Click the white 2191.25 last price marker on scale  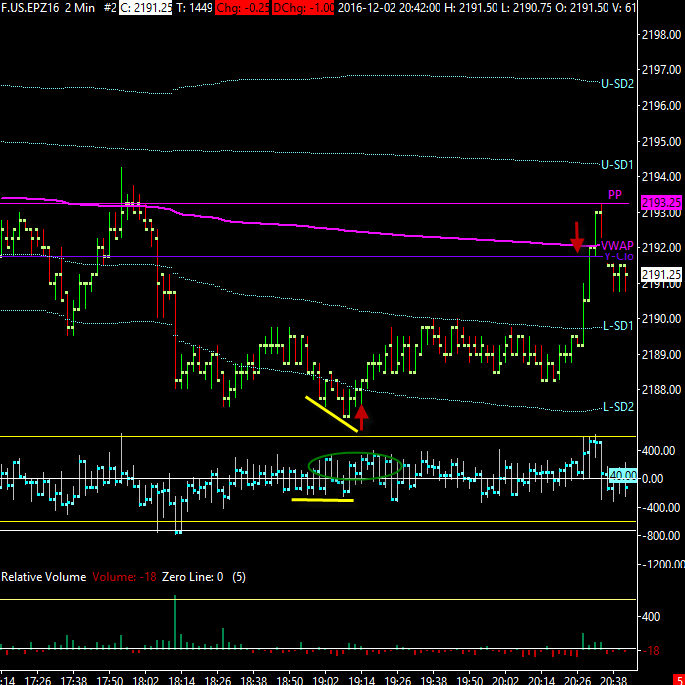pyautogui.click(x=661, y=275)
